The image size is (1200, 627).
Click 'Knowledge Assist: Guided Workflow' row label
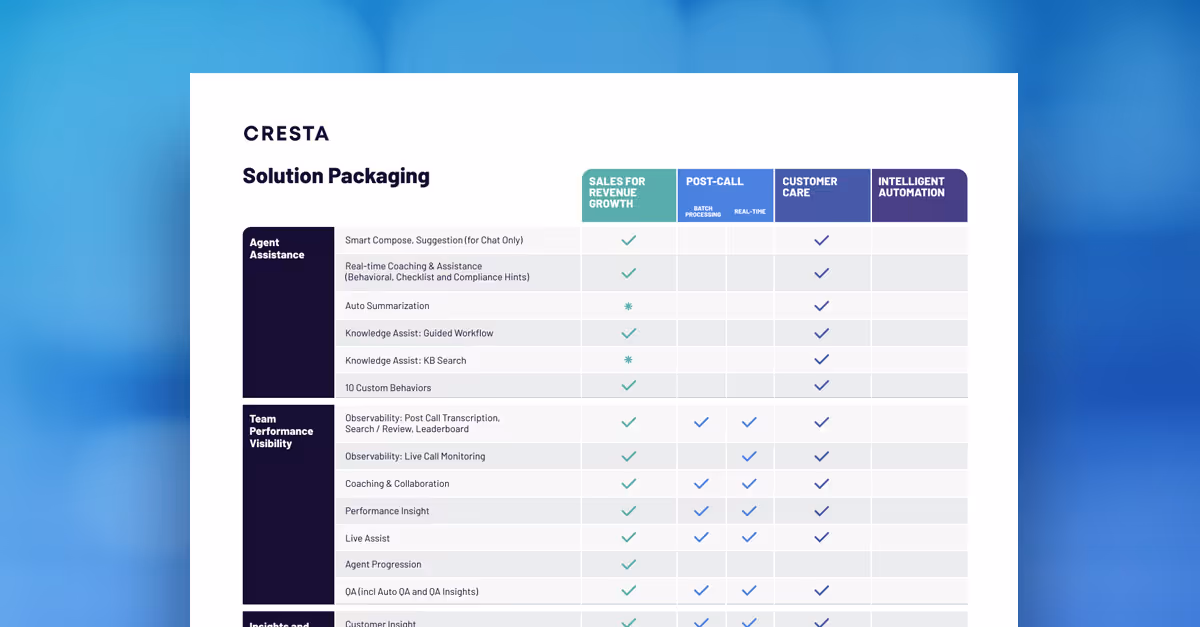coord(419,333)
